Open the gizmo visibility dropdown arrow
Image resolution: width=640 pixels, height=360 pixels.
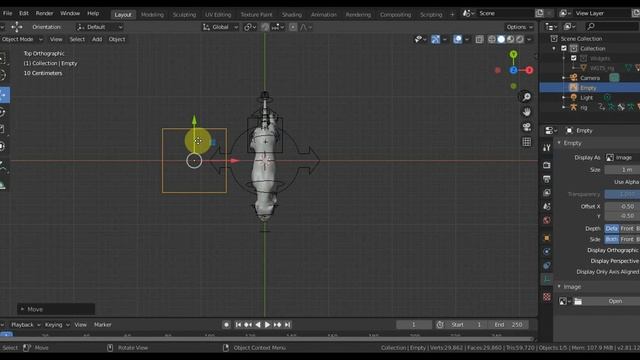click(444, 39)
